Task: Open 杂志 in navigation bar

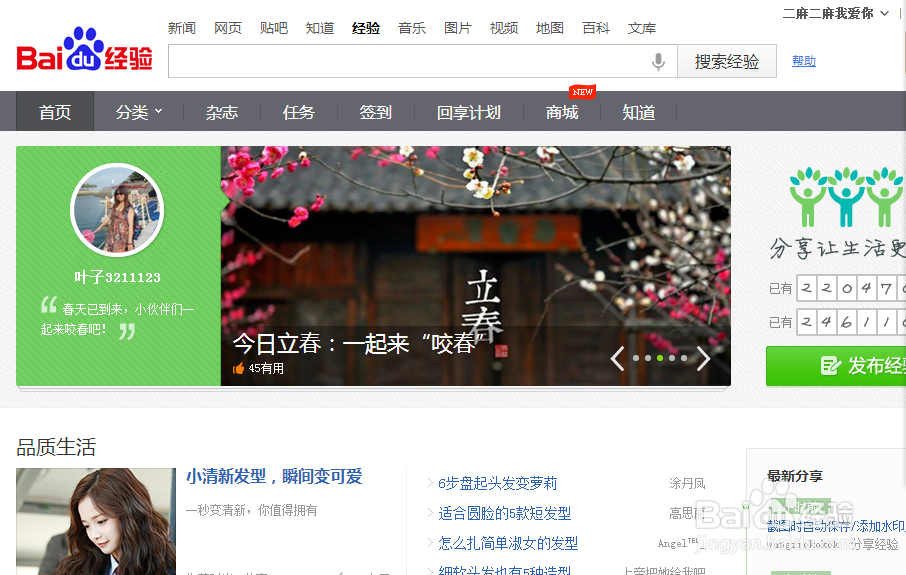Action: 222,112
